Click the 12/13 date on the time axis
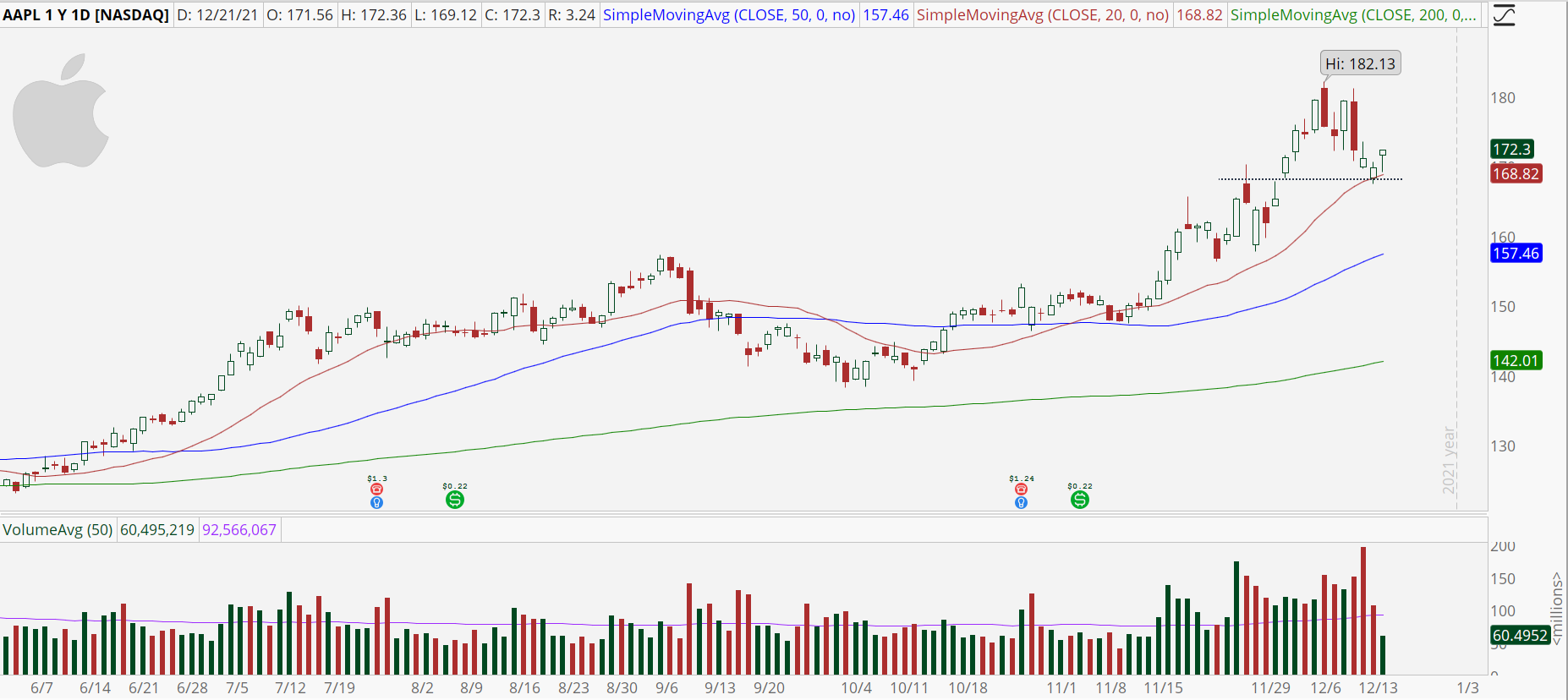This screenshot has width=1568, height=700. (1379, 688)
